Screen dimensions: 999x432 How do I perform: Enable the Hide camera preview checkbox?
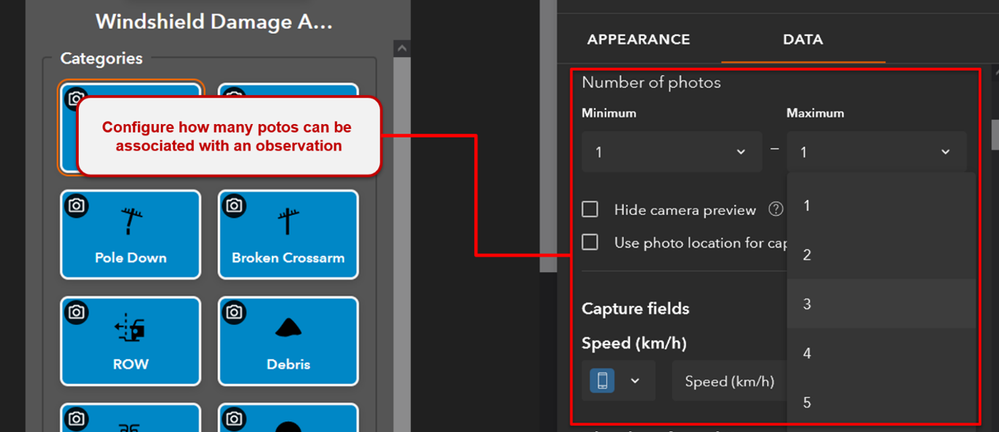click(x=590, y=210)
